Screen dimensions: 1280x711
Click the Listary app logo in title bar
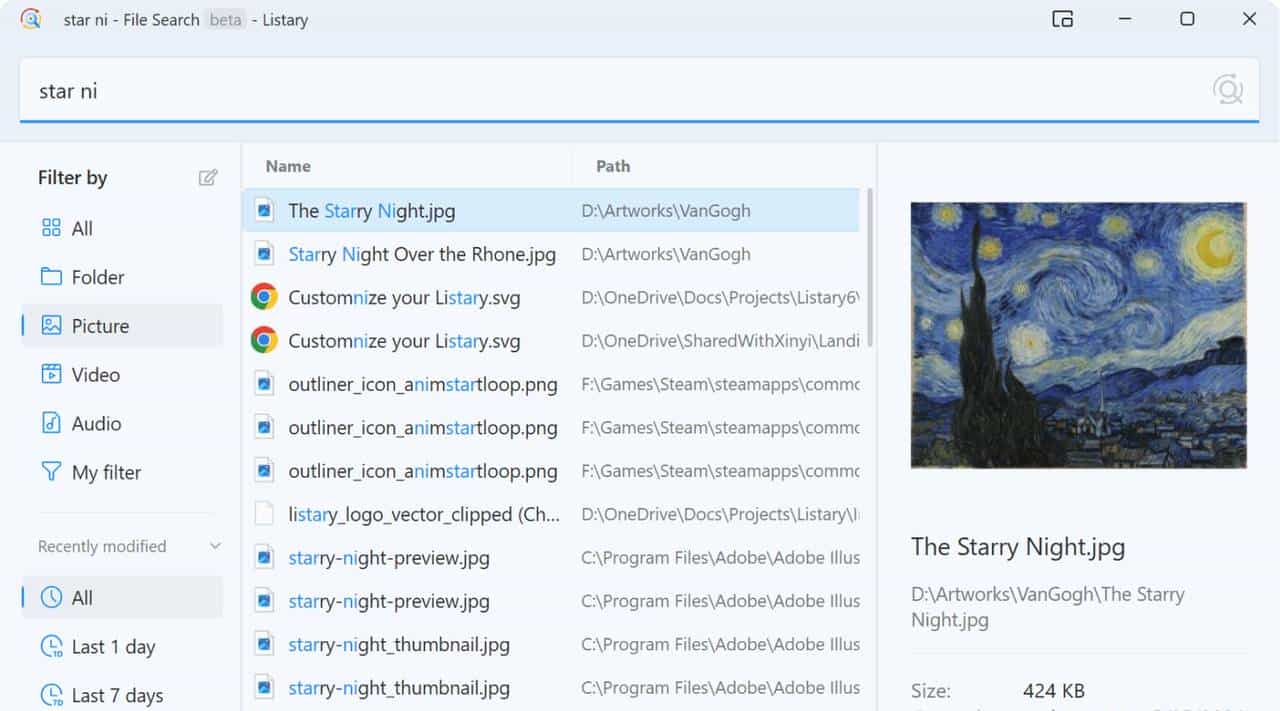pos(31,19)
